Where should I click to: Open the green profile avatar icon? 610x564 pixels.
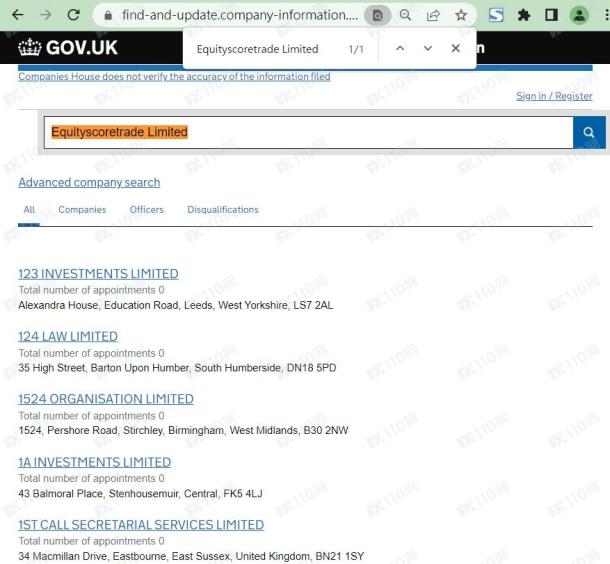coord(579,15)
